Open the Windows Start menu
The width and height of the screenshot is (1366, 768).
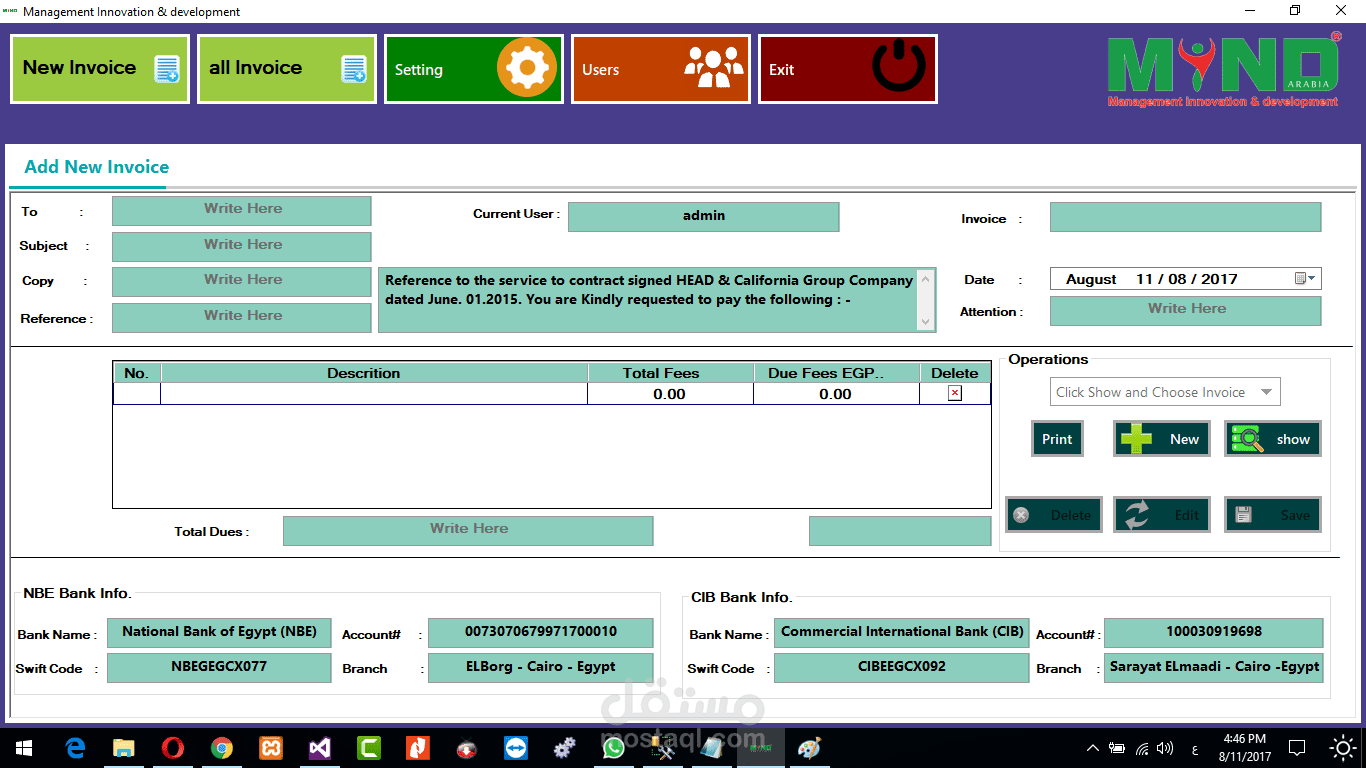23,747
